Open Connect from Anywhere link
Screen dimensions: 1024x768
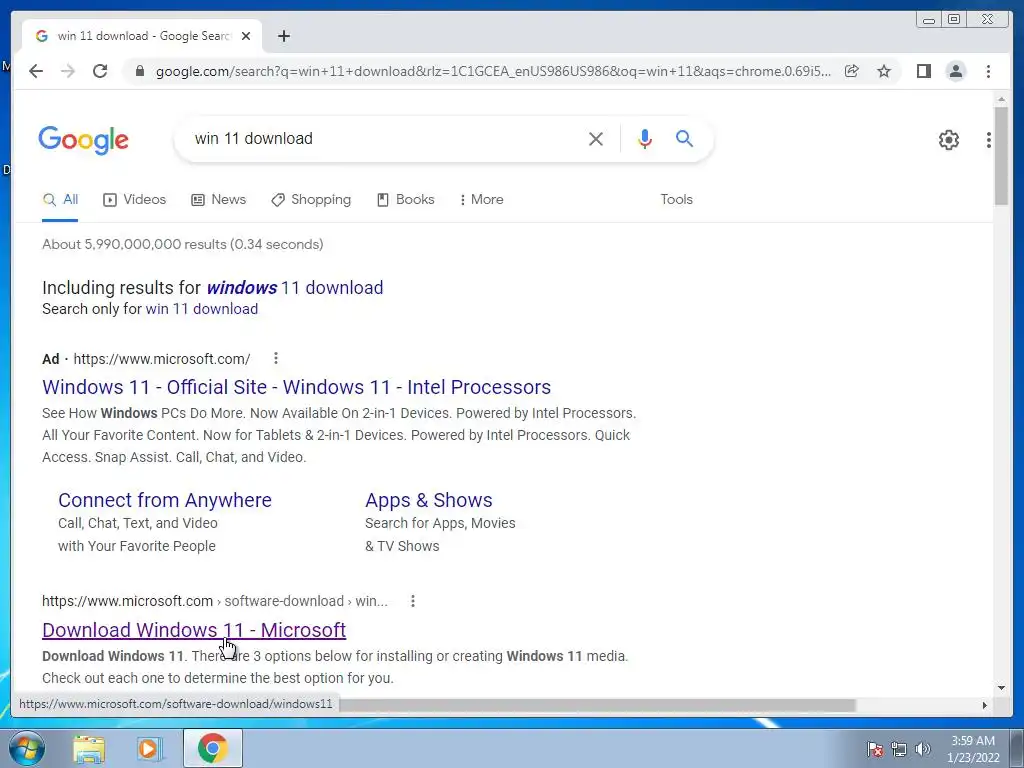(165, 500)
